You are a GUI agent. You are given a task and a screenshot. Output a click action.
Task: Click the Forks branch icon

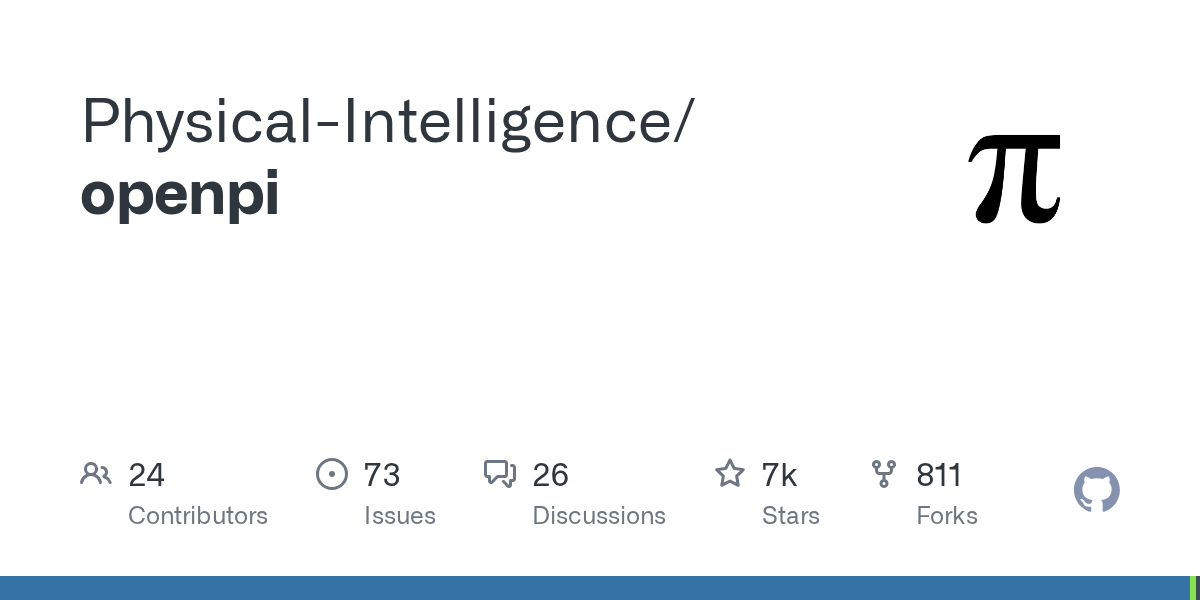[x=884, y=474]
